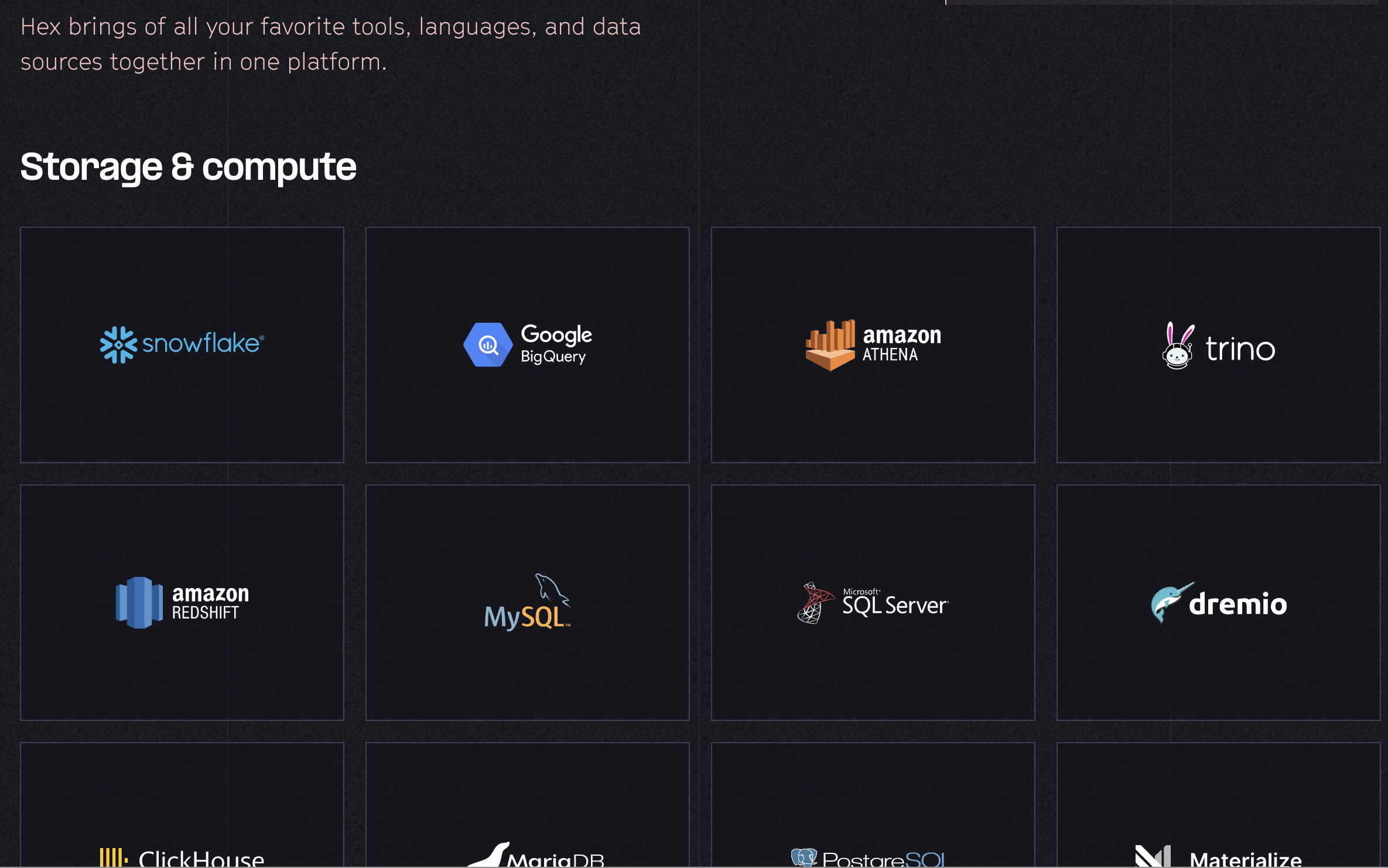The image size is (1388, 868).
Task: Select the Snowflake integration tile
Action: (180, 344)
